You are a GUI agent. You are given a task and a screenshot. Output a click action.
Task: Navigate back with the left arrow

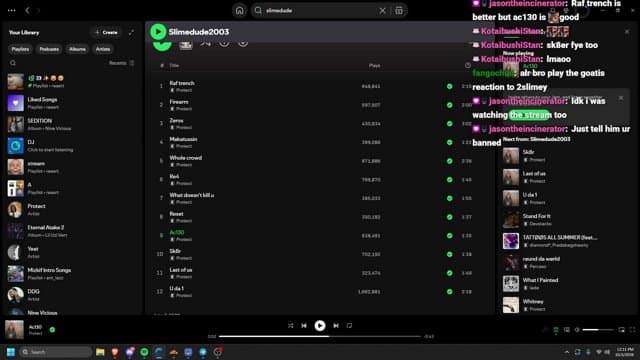click(27, 11)
